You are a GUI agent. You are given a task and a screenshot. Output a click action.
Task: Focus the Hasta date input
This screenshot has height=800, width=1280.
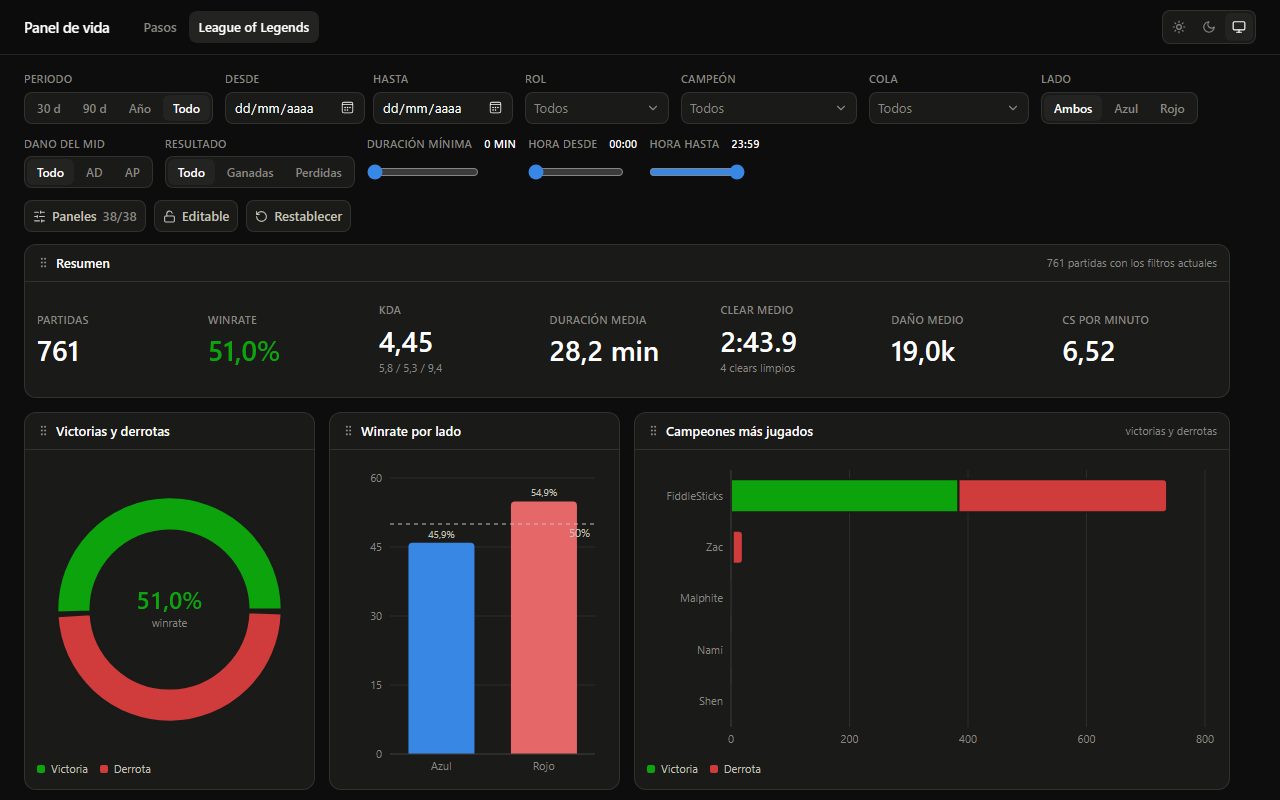(x=443, y=108)
